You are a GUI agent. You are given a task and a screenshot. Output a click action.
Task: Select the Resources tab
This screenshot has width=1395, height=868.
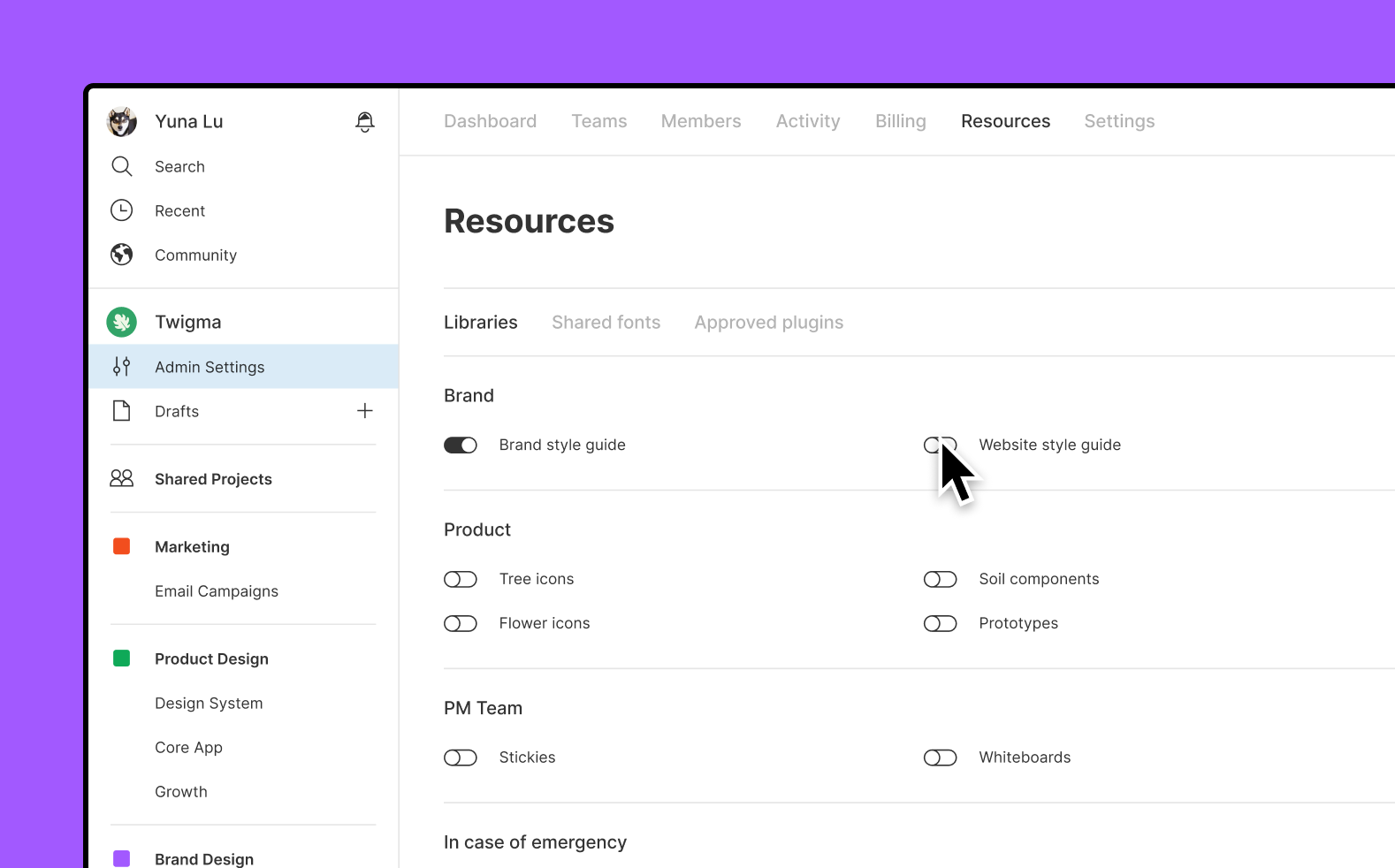pyautogui.click(x=1005, y=121)
